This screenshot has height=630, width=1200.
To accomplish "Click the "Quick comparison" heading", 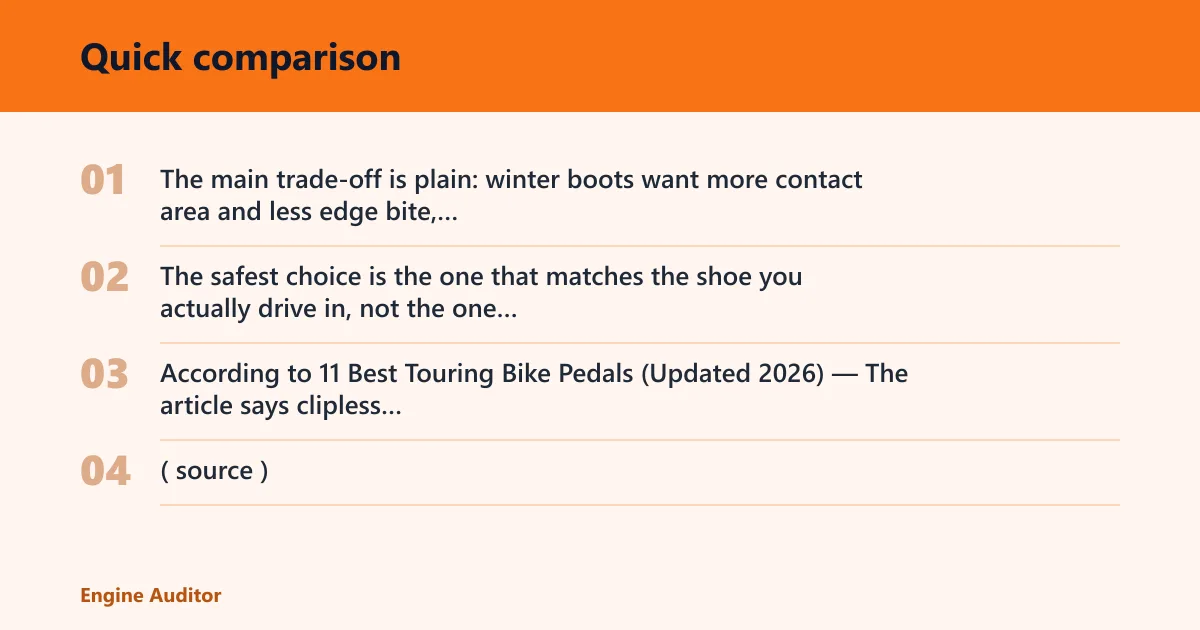I will tap(240, 58).
